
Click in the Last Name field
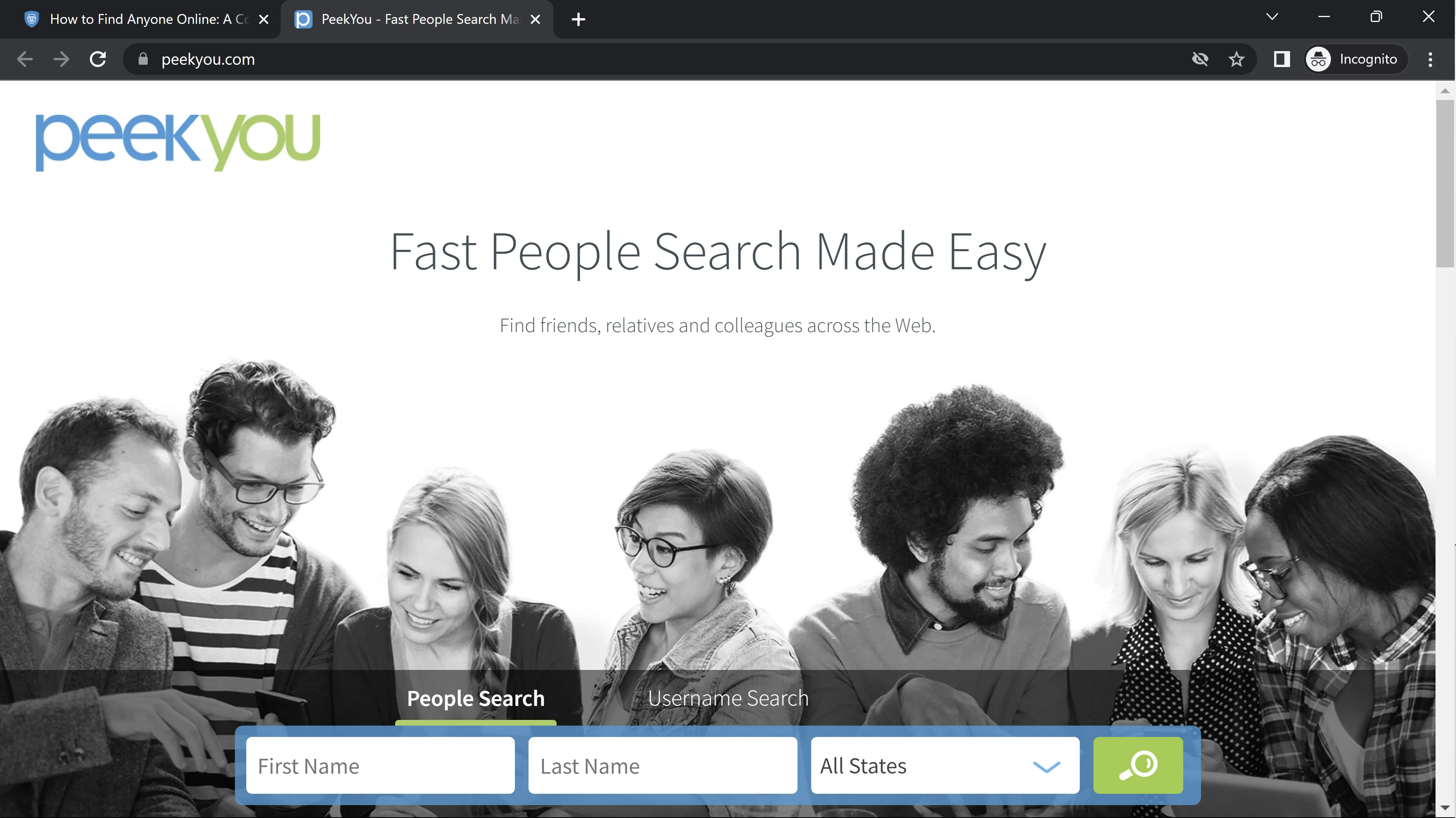[x=662, y=765]
